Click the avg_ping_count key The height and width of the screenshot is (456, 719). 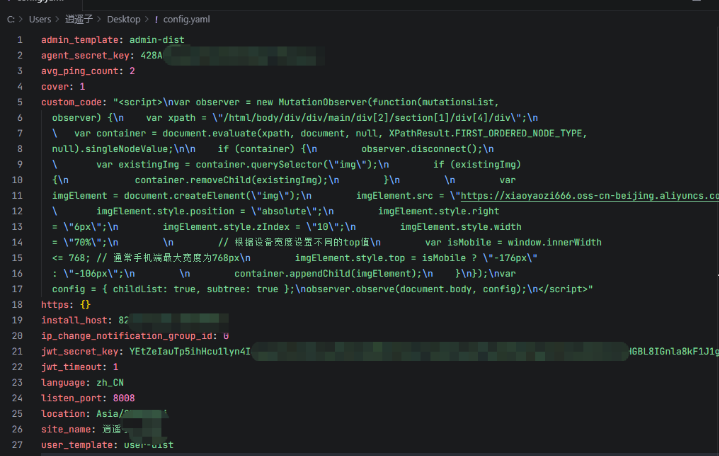80,71
